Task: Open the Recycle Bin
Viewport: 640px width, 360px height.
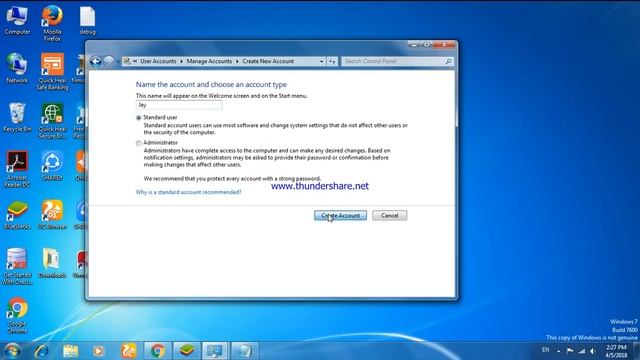Action: pyautogui.click(x=17, y=118)
